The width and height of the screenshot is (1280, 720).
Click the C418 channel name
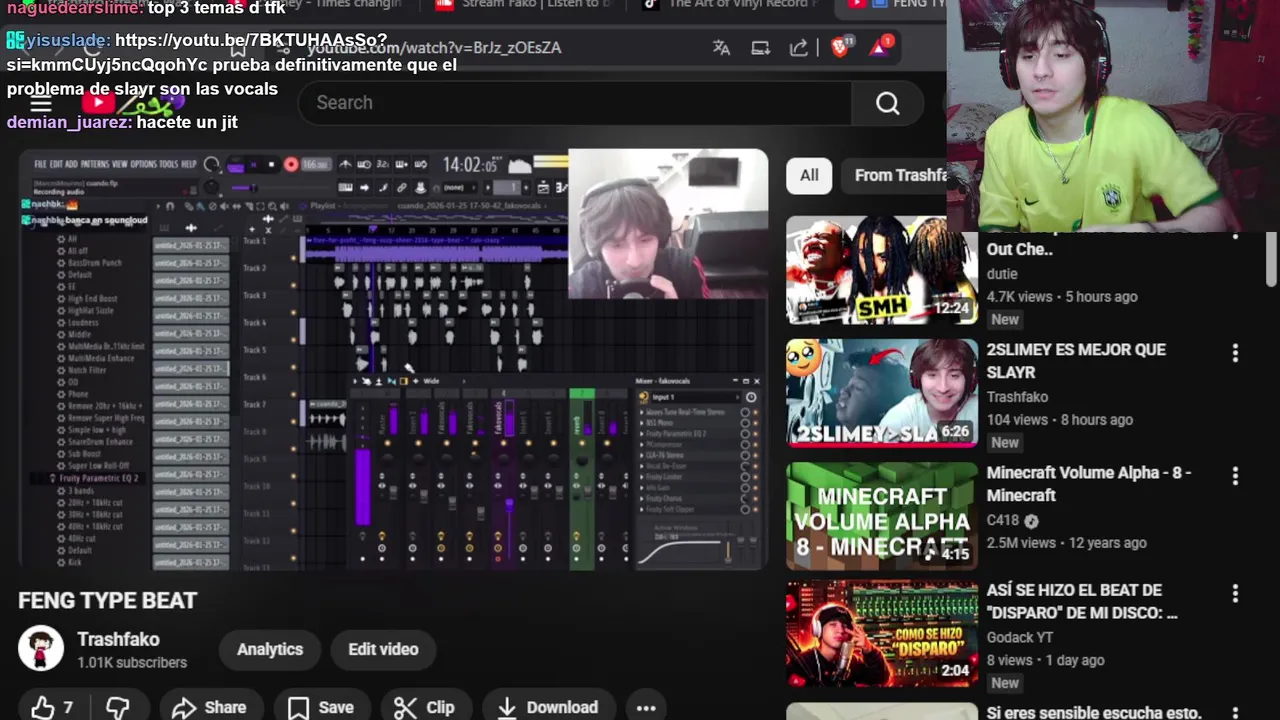coord(1003,520)
